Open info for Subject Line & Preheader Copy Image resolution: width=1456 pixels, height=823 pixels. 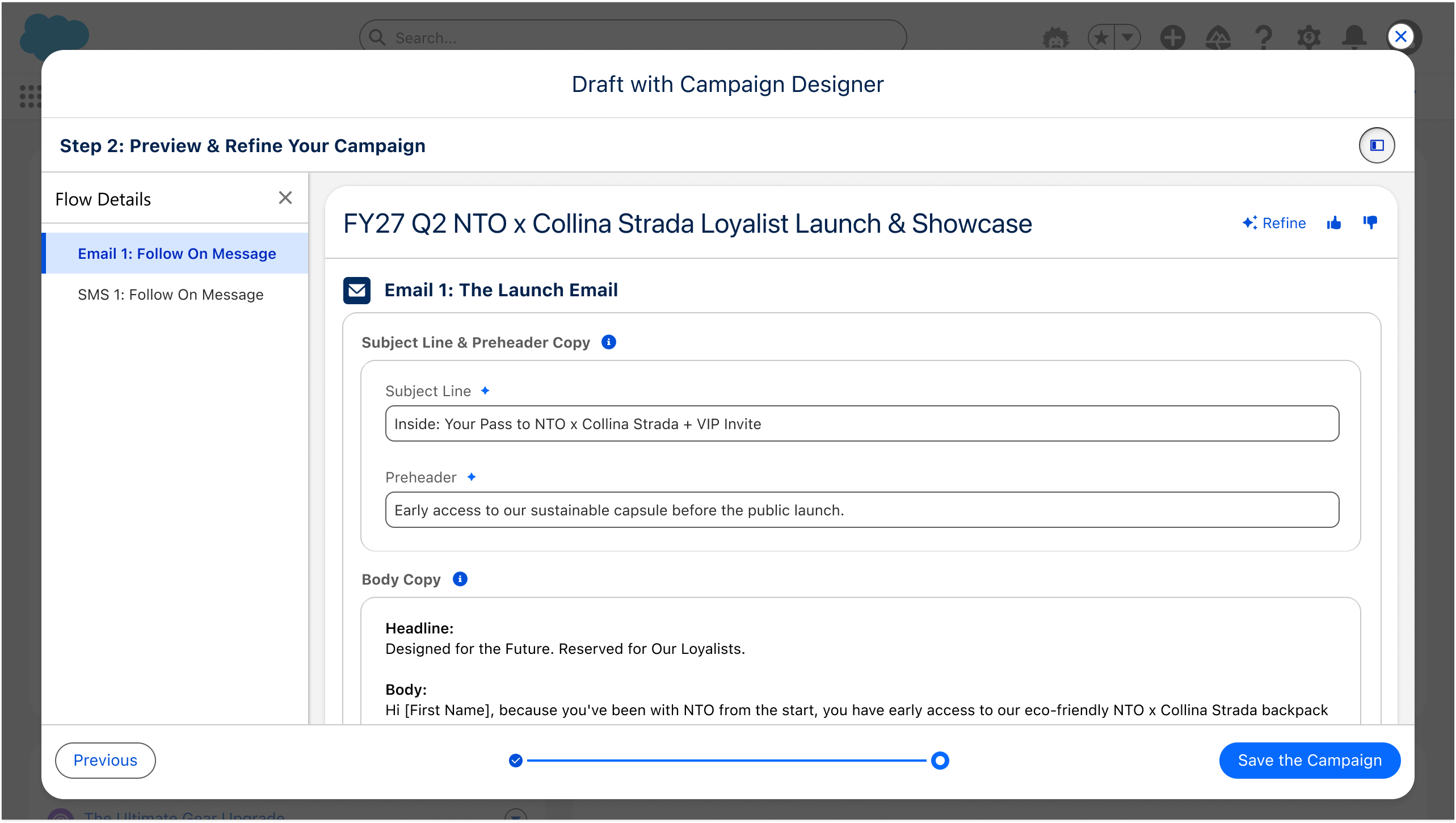pos(609,342)
